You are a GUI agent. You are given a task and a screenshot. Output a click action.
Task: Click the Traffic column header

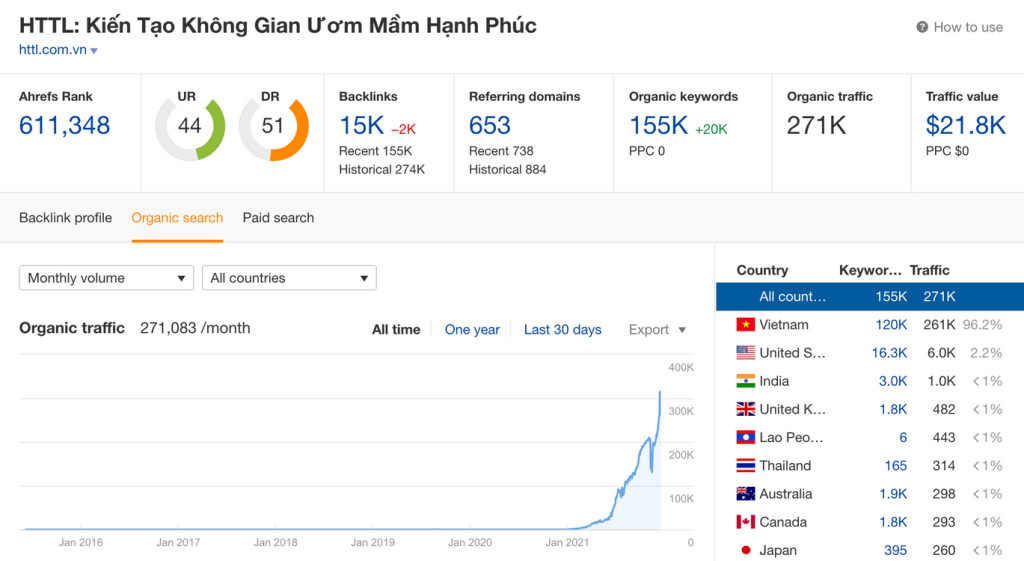click(929, 270)
